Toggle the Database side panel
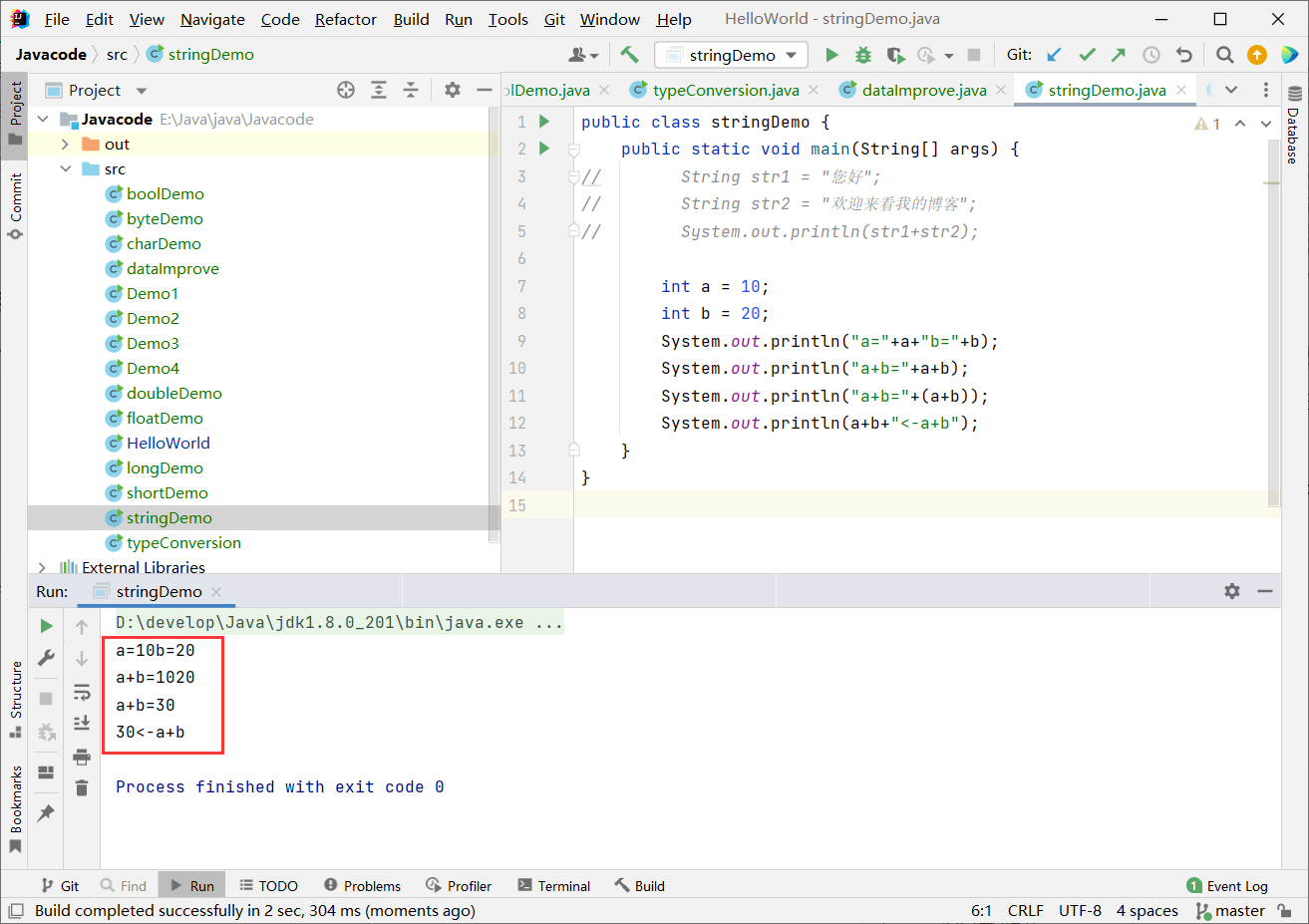Screen dimensions: 1309x924 tap(1293, 124)
